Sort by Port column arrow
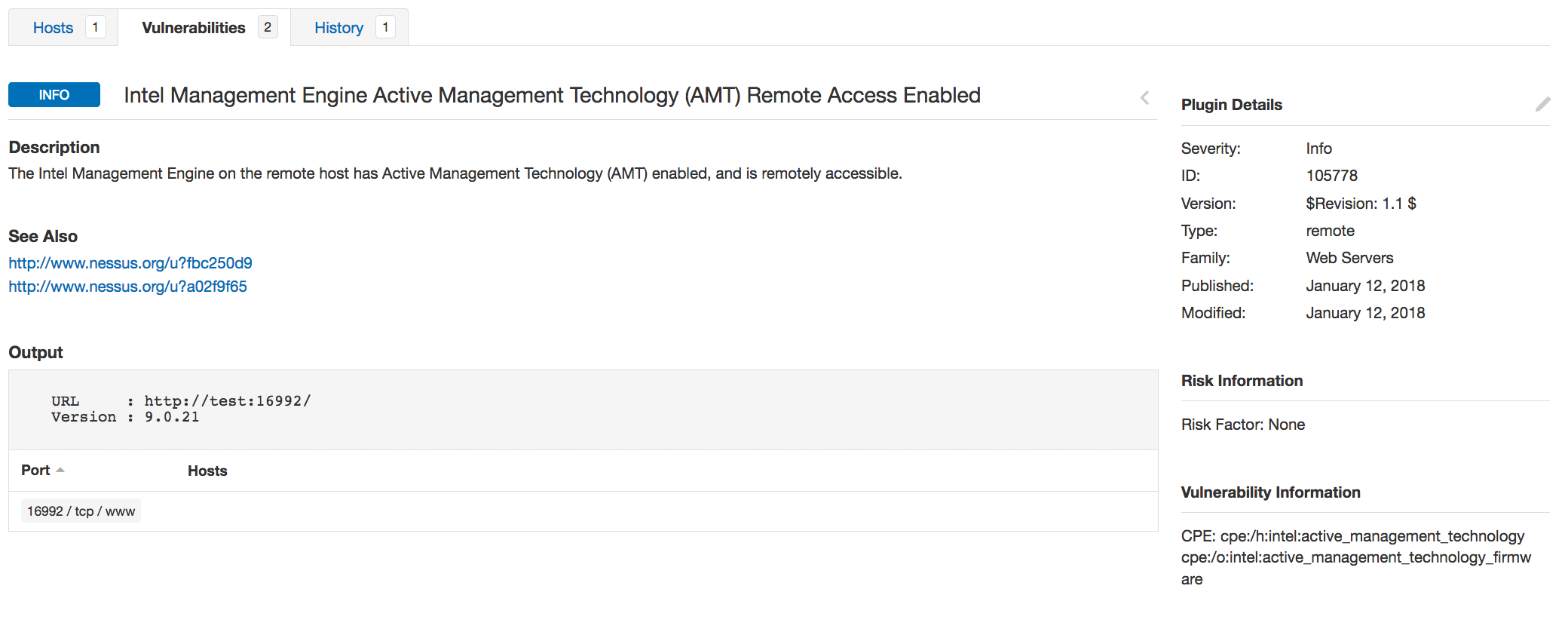This screenshot has width=1568, height=641. tap(60, 470)
